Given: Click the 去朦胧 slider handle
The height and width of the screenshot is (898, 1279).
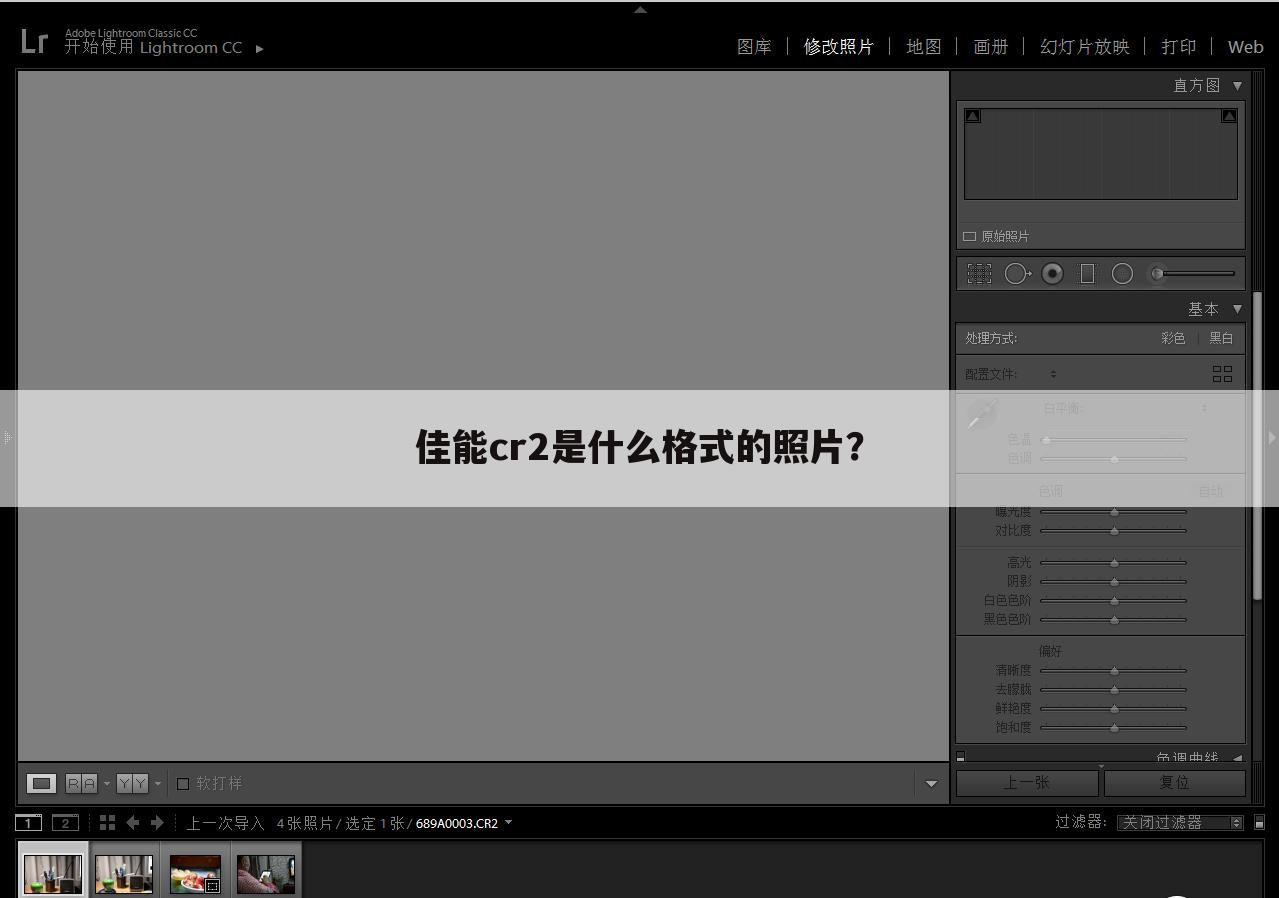Looking at the screenshot, I should [x=1114, y=689].
